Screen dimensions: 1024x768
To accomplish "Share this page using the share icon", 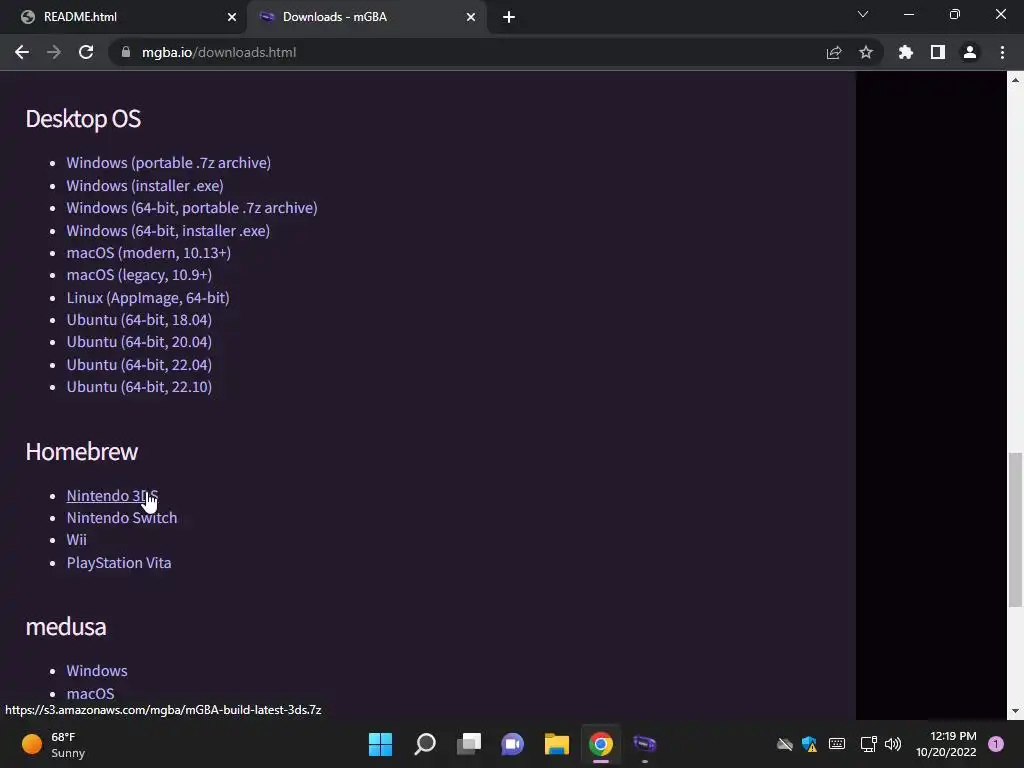I will click(x=834, y=52).
